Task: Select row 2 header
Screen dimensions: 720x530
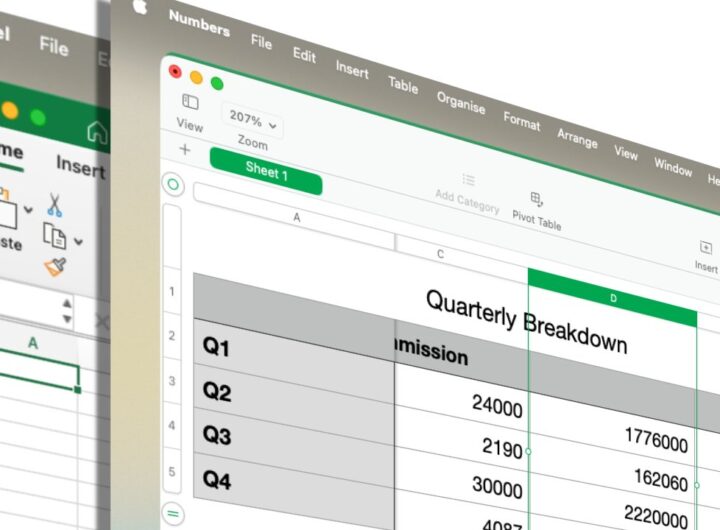Action: coord(172,336)
